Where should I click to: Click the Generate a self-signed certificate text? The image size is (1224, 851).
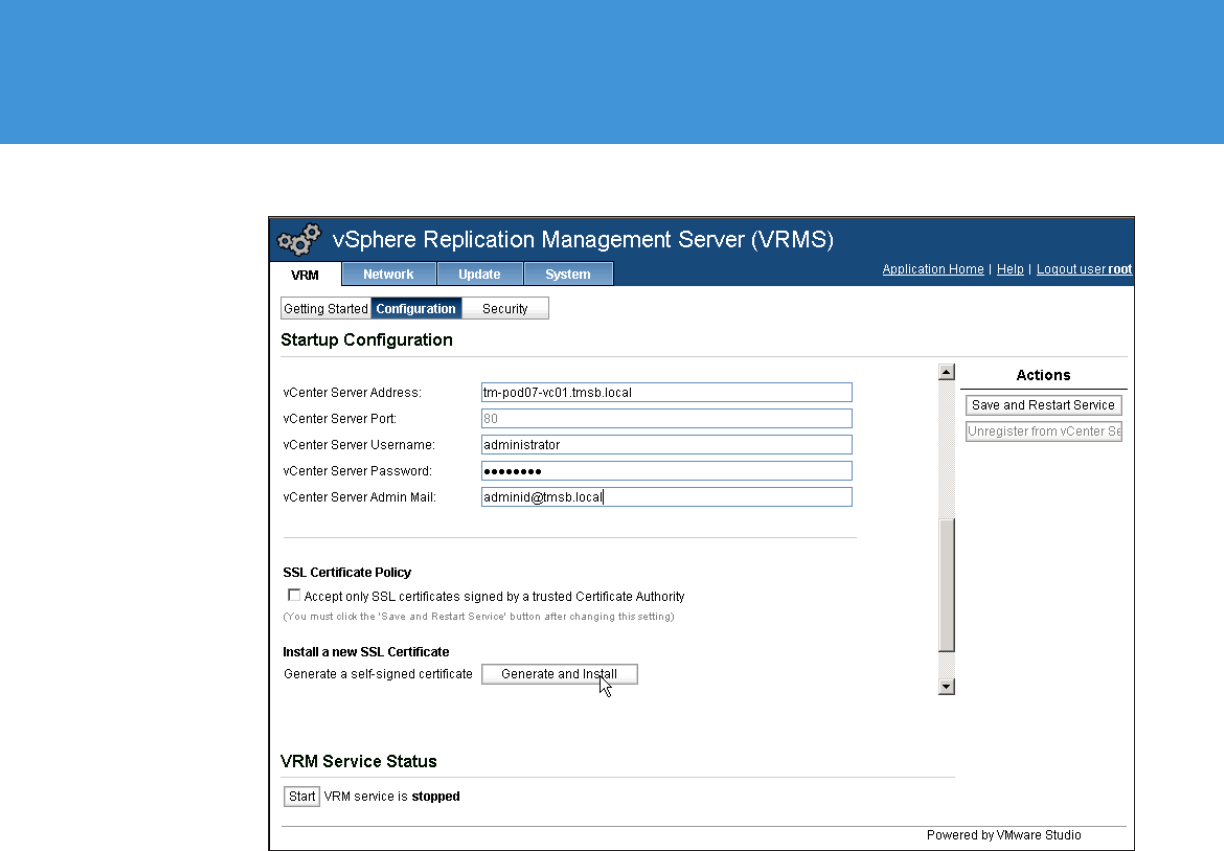click(x=378, y=674)
